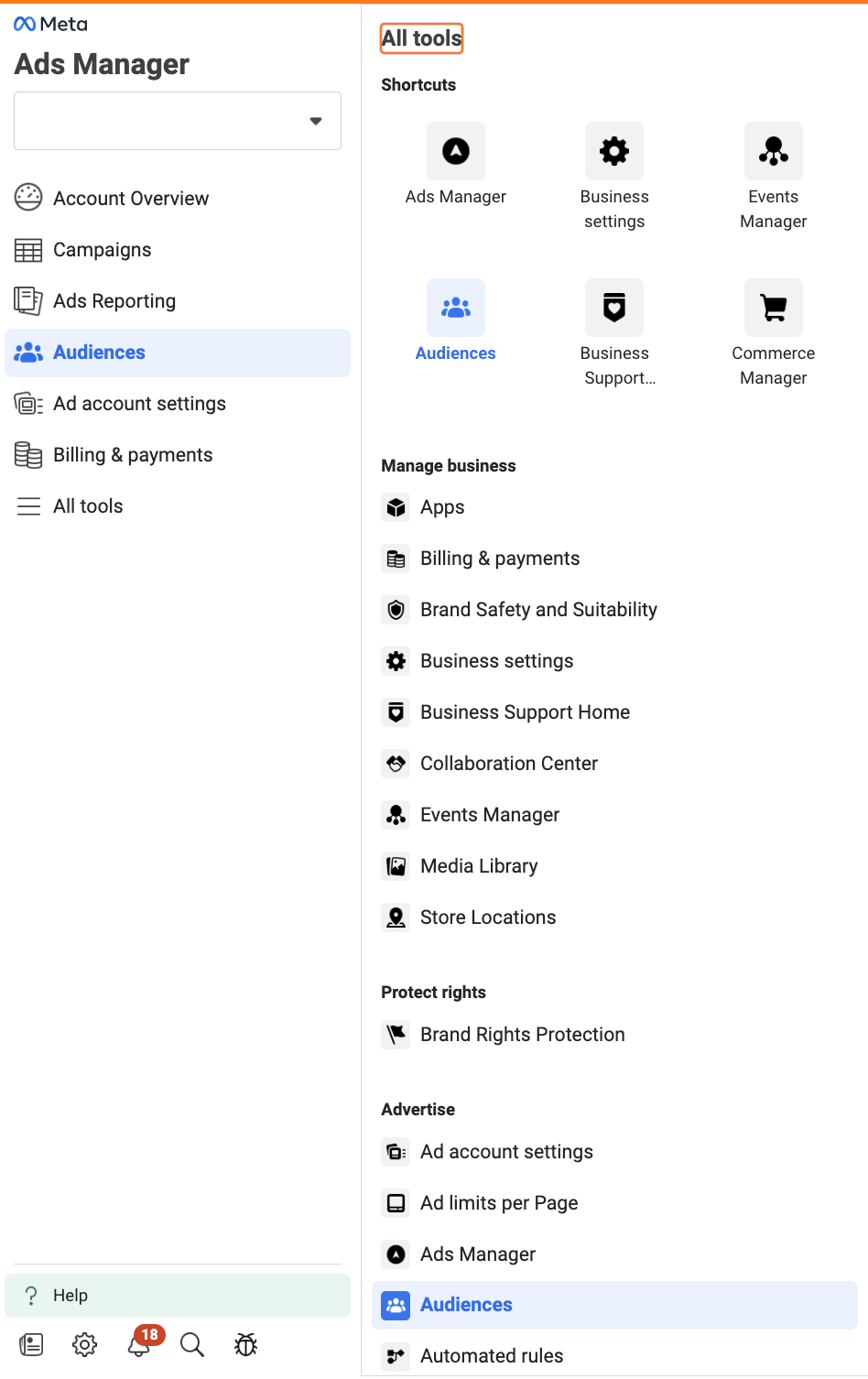Click the Store Locations pin icon
868x1379 pixels.
[396, 918]
